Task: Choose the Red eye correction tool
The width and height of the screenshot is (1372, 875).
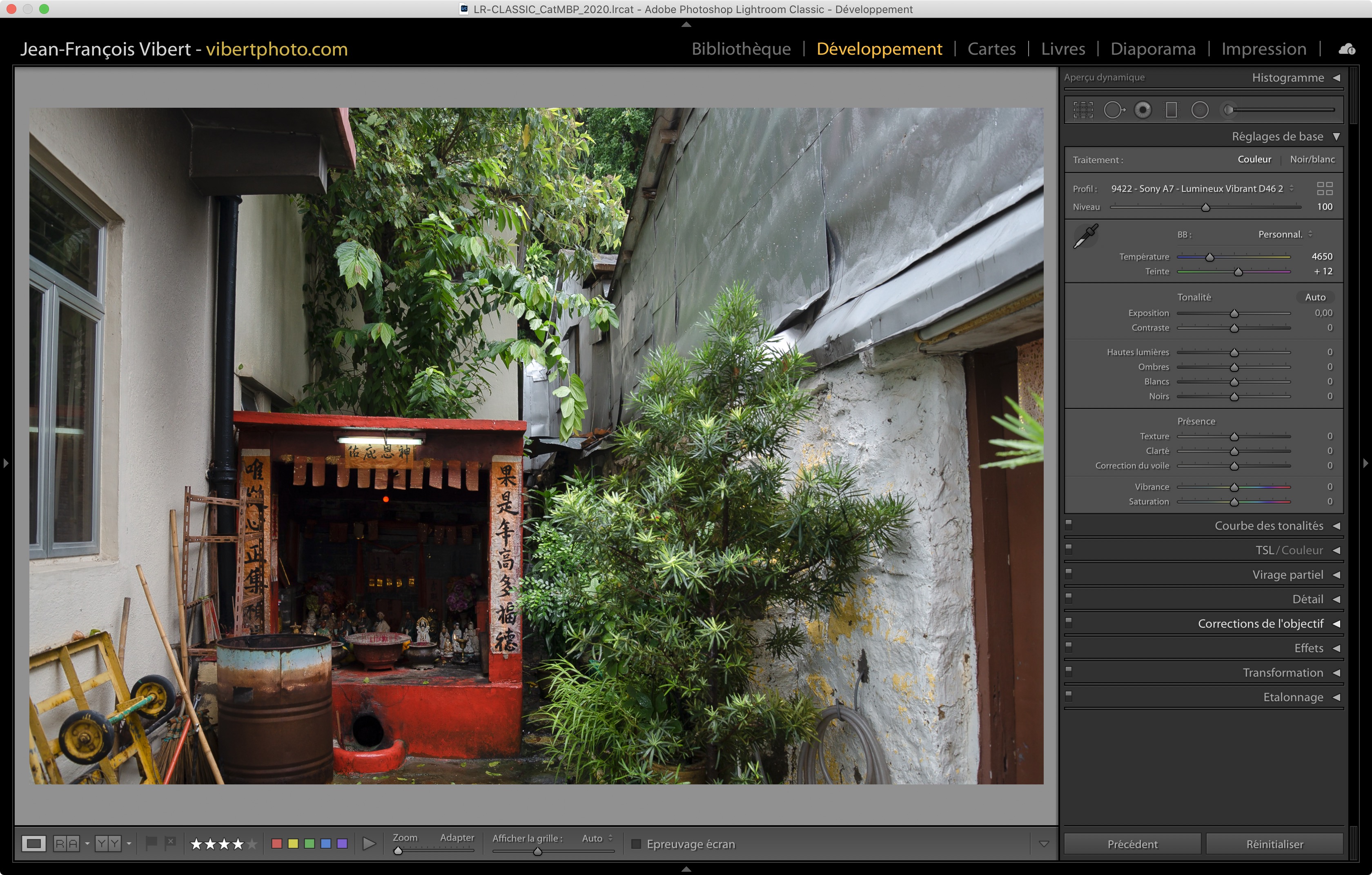Action: pos(1143,110)
